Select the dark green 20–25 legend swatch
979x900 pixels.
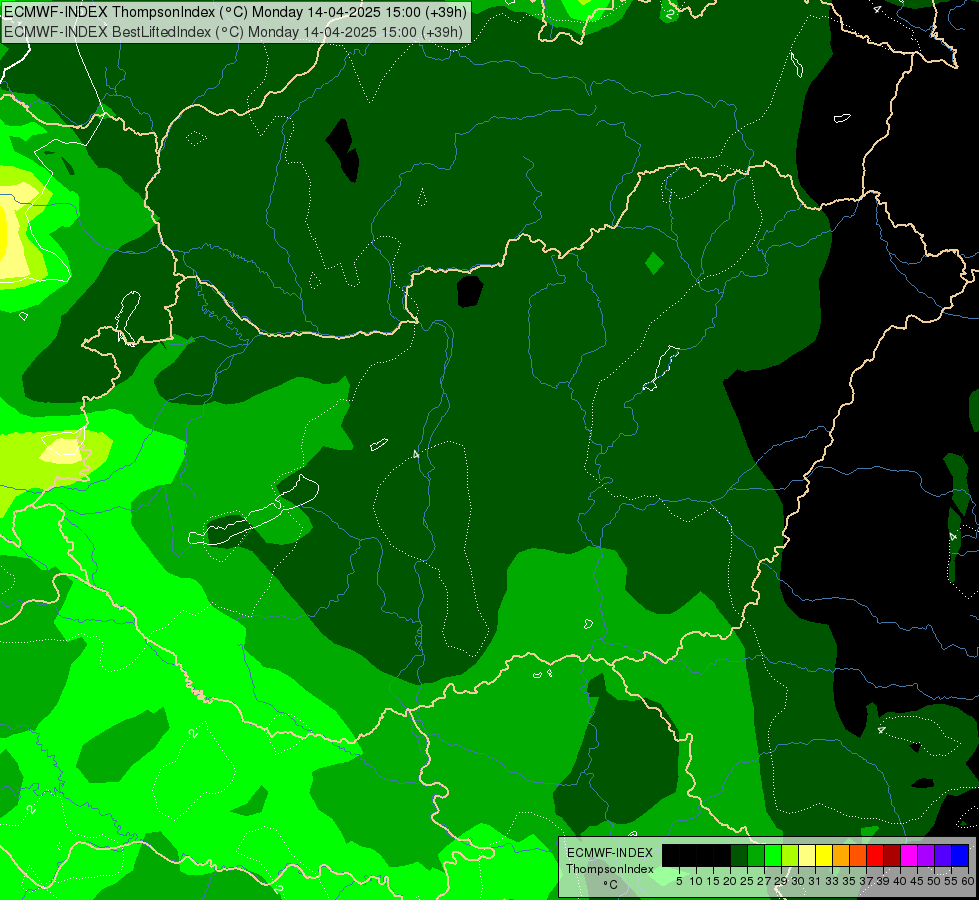(739, 855)
